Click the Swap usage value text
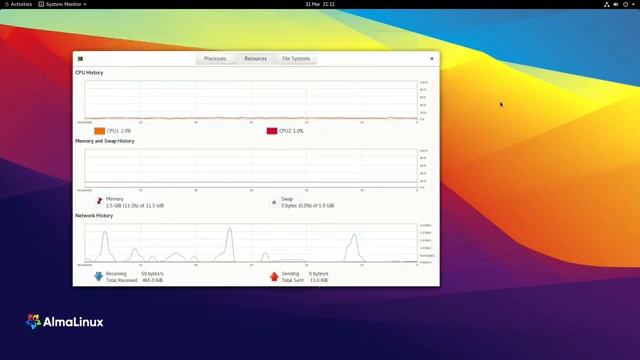 [307, 206]
